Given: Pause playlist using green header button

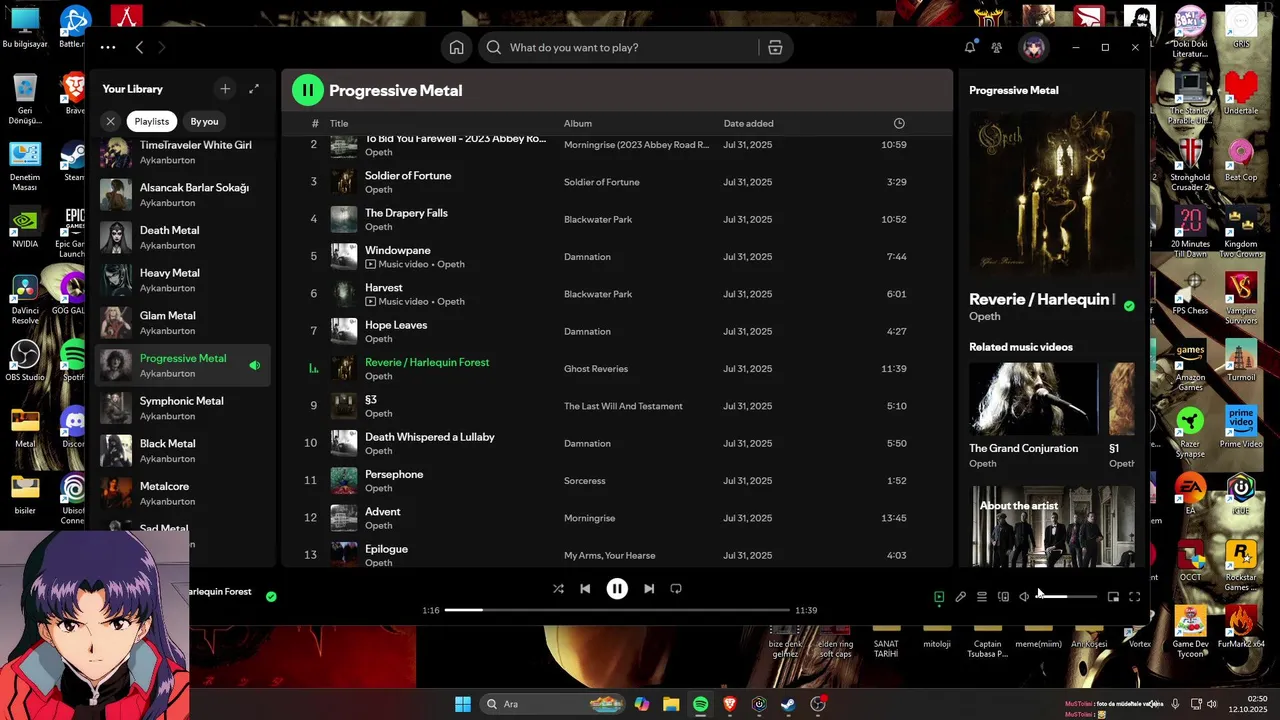Looking at the screenshot, I should [308, 90].
